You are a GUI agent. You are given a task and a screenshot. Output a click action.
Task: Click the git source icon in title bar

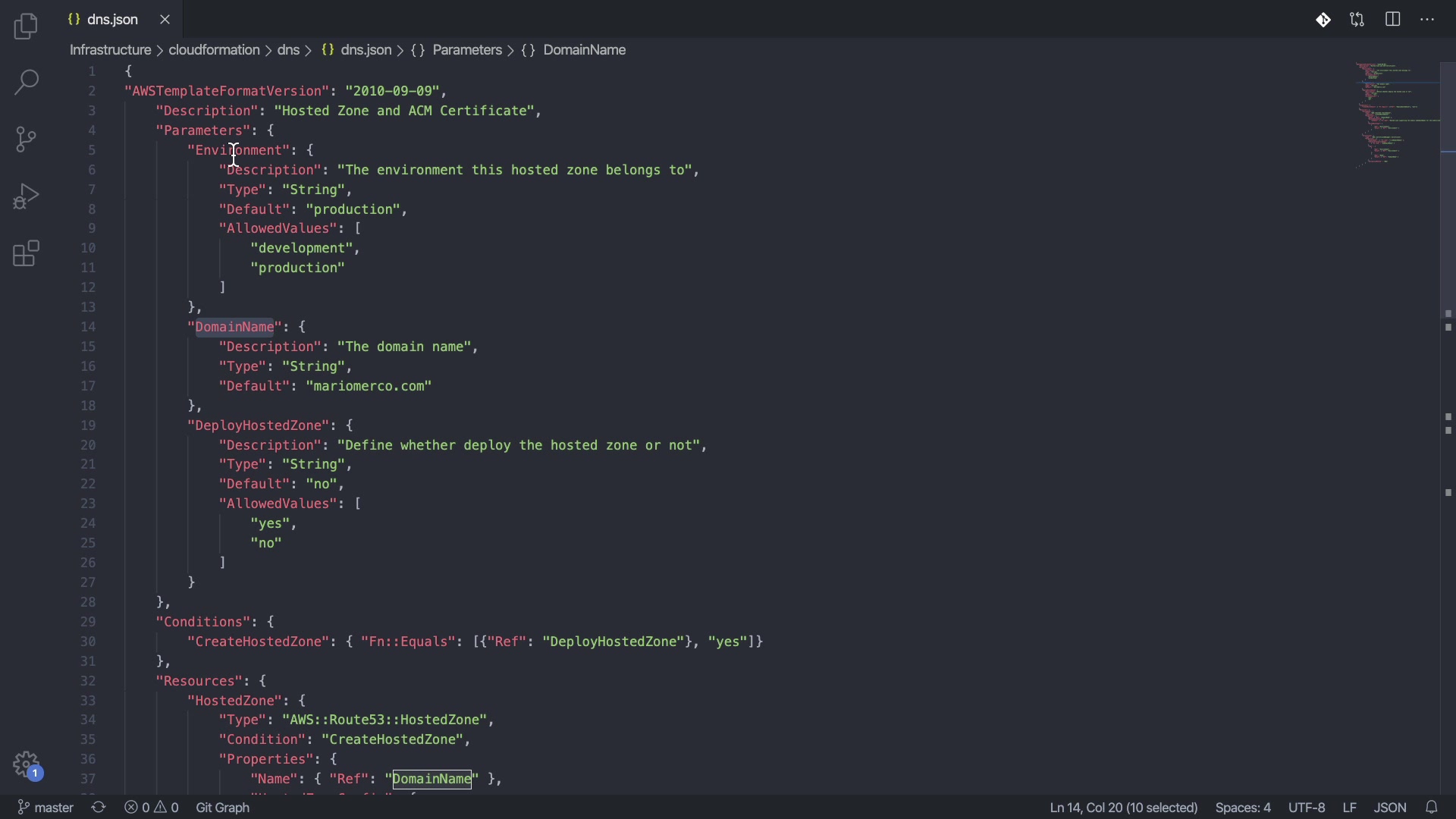point(1323,20)
